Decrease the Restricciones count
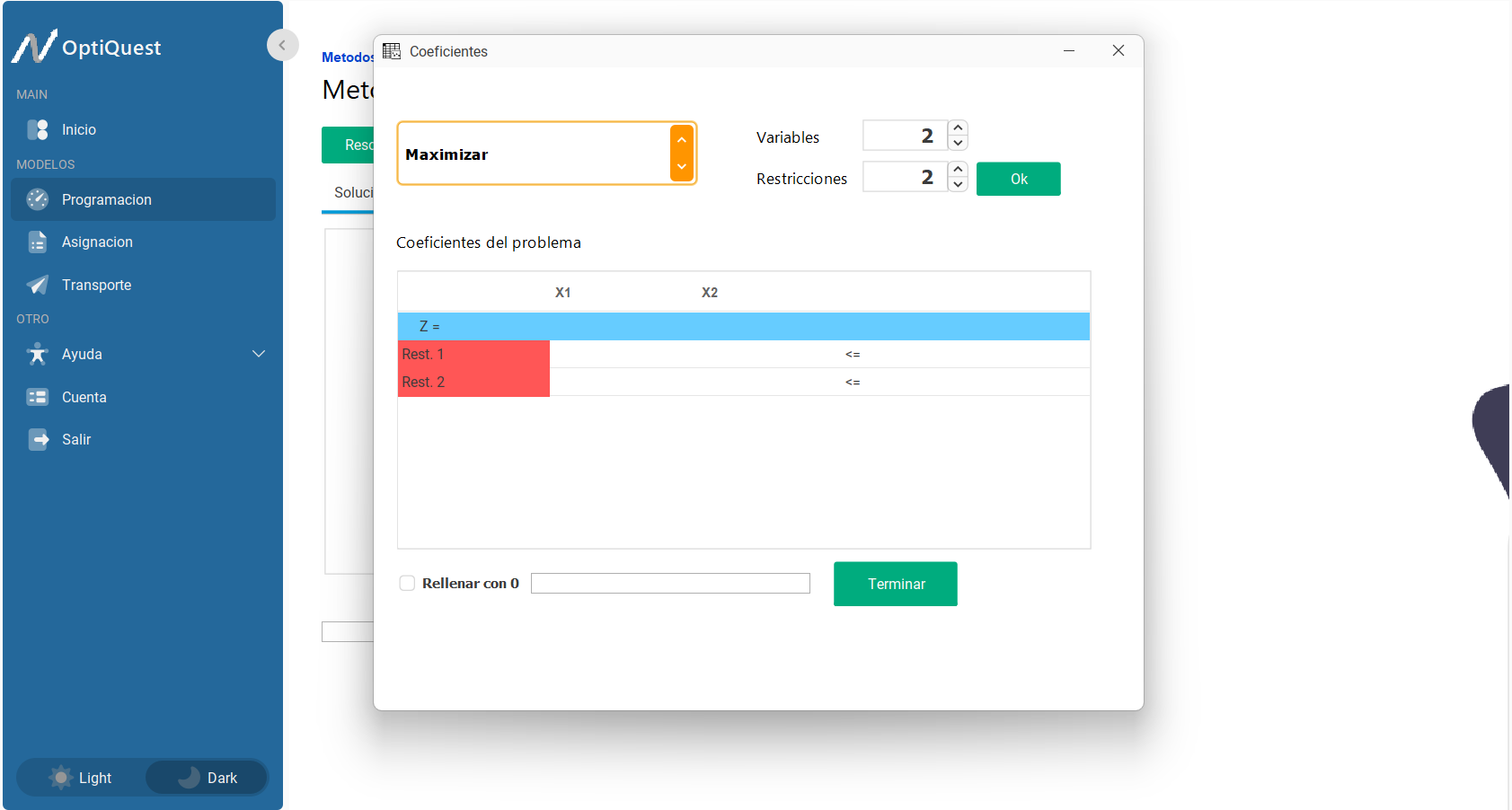 [x=959, y=185]
